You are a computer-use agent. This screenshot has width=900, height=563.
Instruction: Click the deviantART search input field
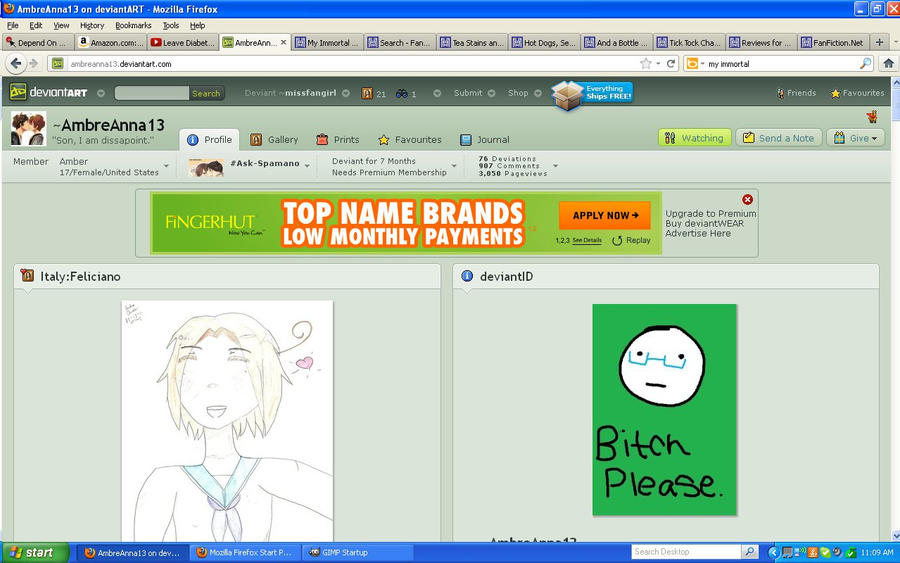click(x=152, y=93)
